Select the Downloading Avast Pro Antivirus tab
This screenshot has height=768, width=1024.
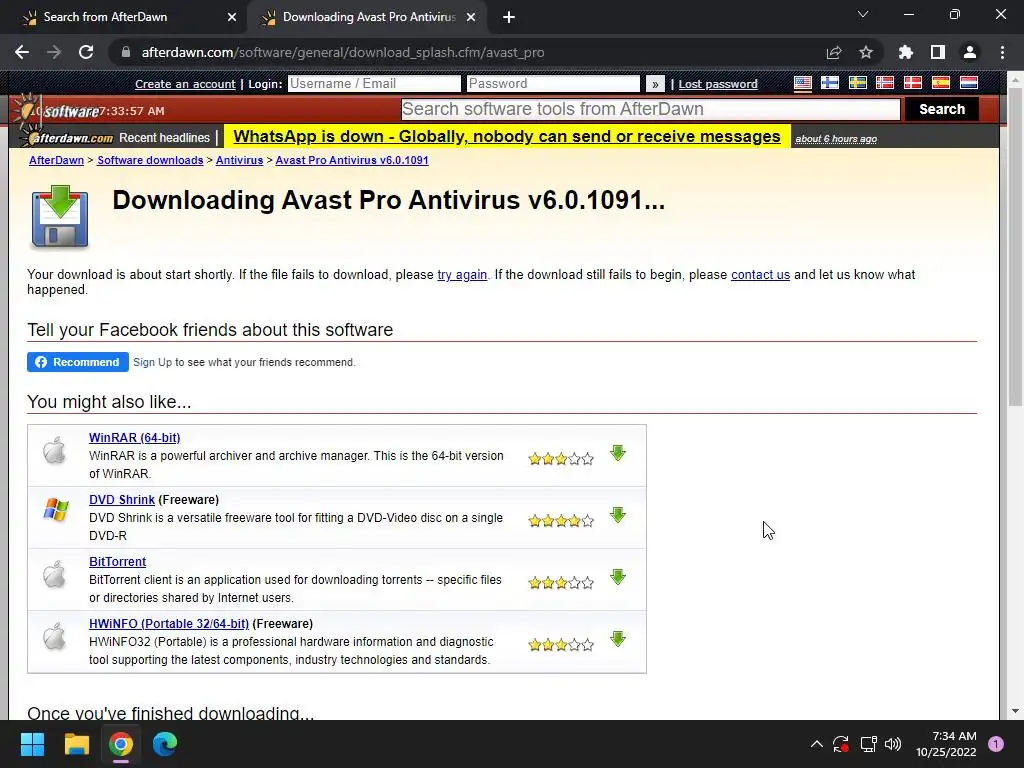(369, 17)
